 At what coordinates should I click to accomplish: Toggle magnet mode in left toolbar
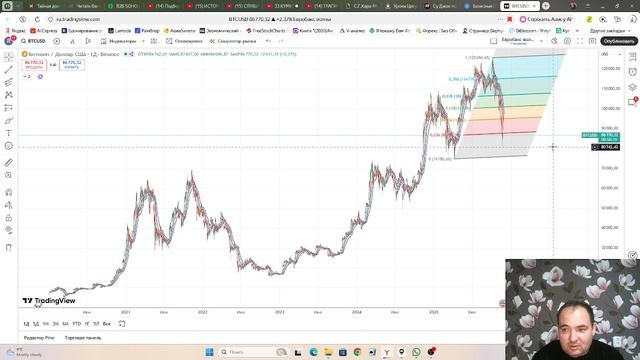pyautogui.click(x=9, y=192)
